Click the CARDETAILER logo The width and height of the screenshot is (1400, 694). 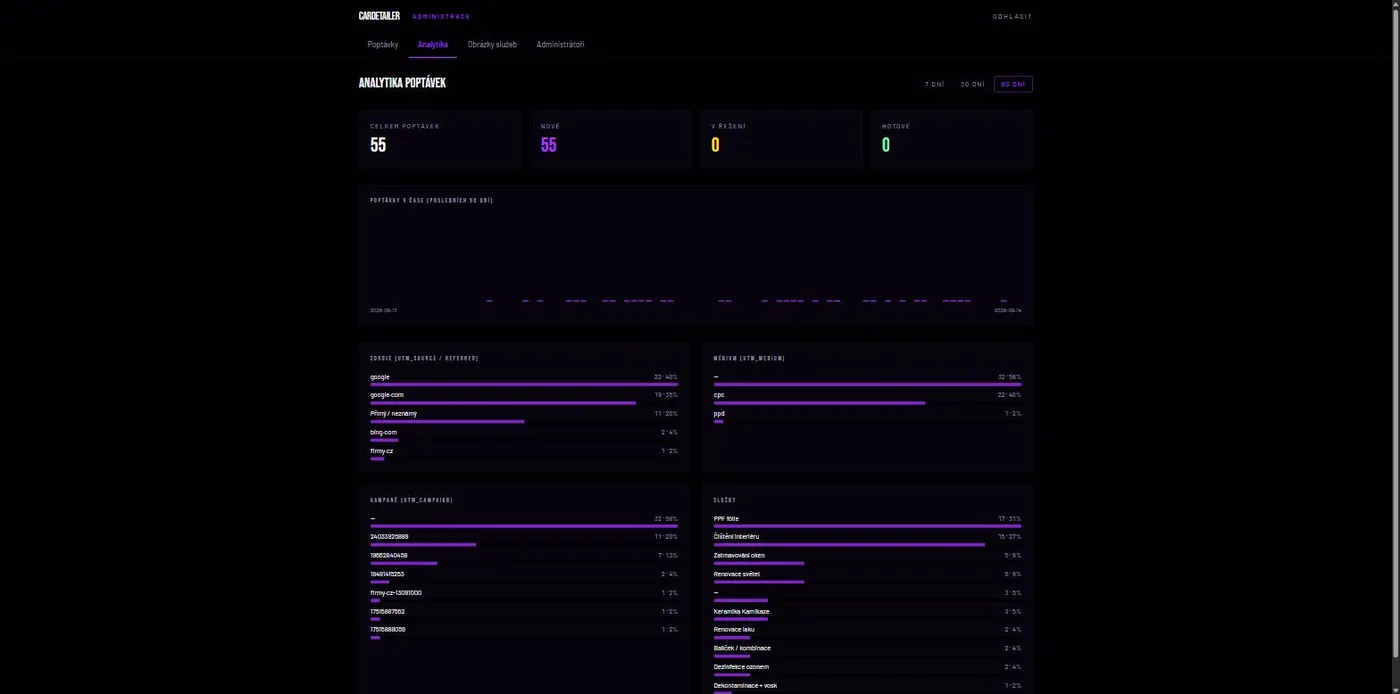(379, 16)
